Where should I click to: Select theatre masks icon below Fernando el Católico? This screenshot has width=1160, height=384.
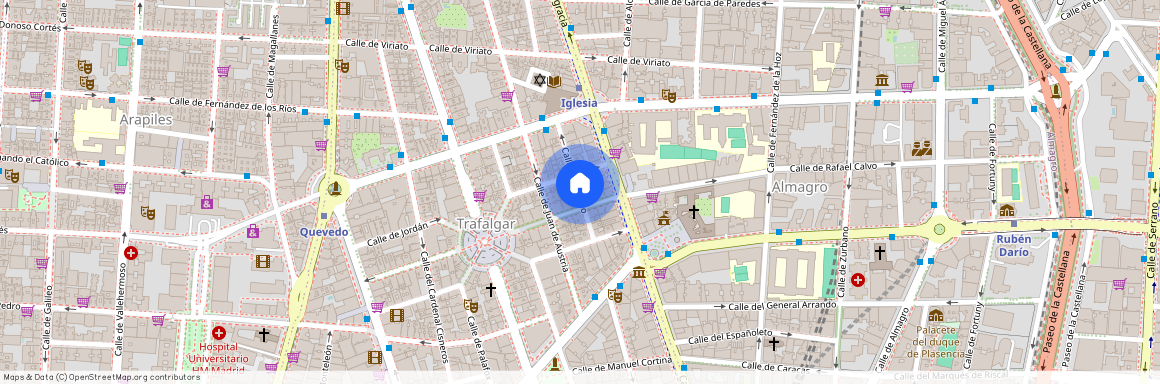point(11,175)
